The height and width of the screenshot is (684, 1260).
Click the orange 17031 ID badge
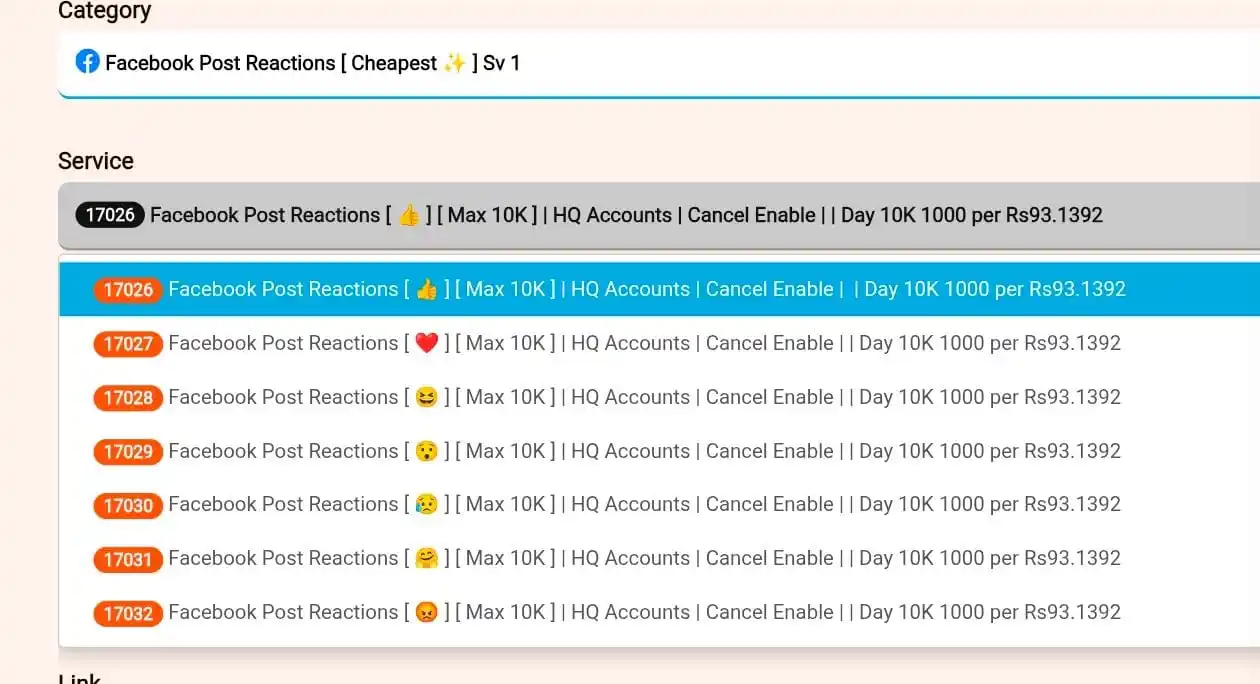click(x=128, y=559)
